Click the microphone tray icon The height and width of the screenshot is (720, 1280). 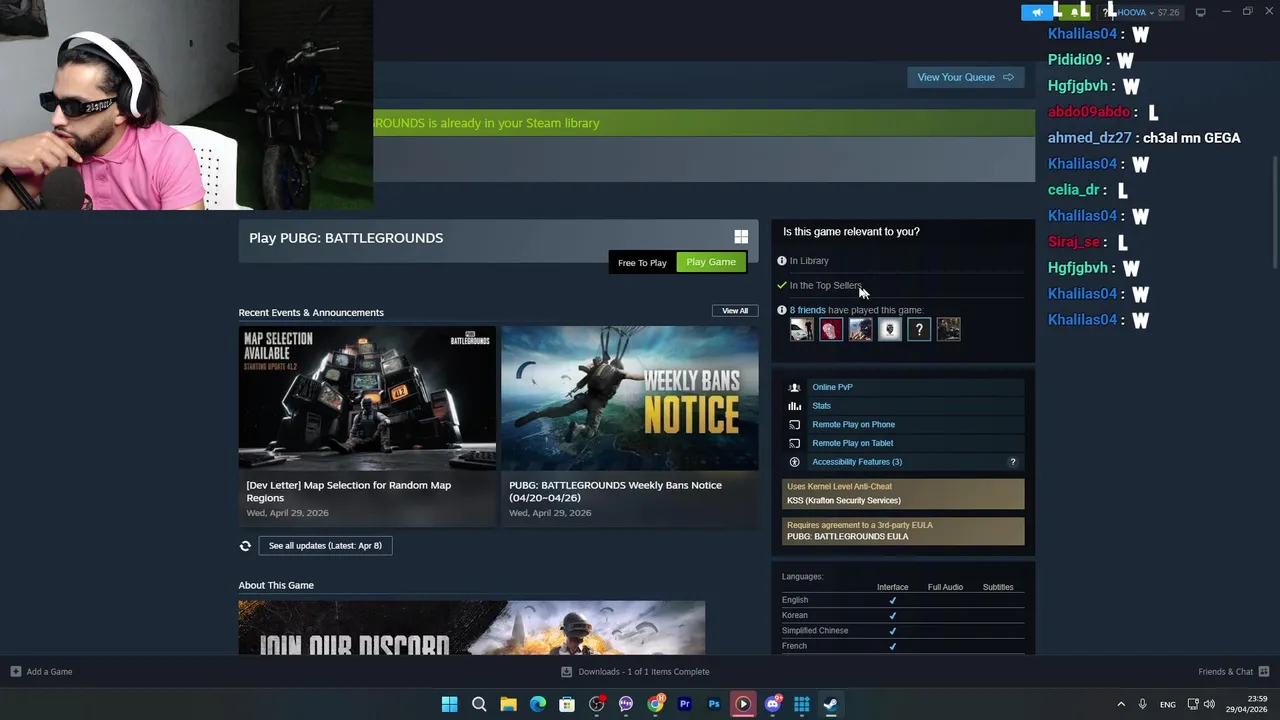(x=1142, y=704)
